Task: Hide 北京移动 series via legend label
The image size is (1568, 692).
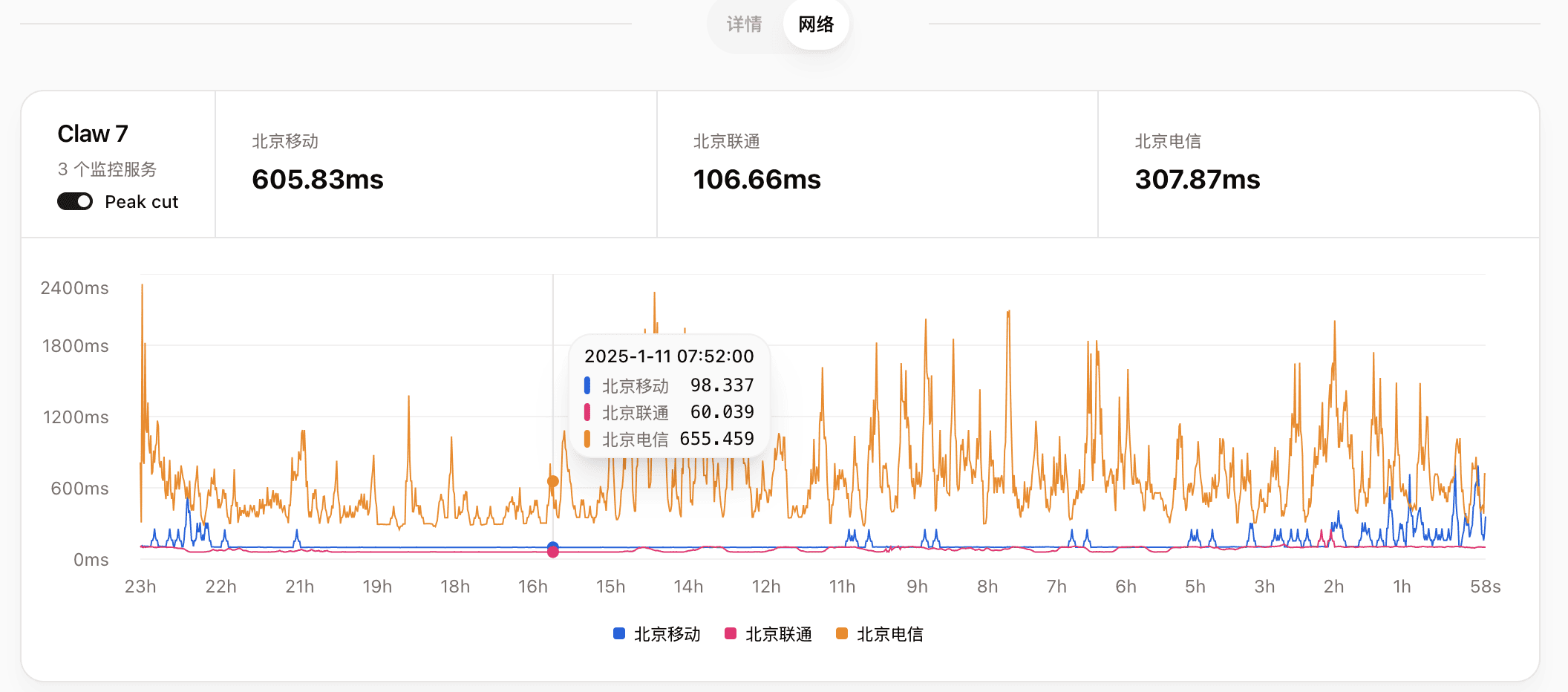Action: 667,634
